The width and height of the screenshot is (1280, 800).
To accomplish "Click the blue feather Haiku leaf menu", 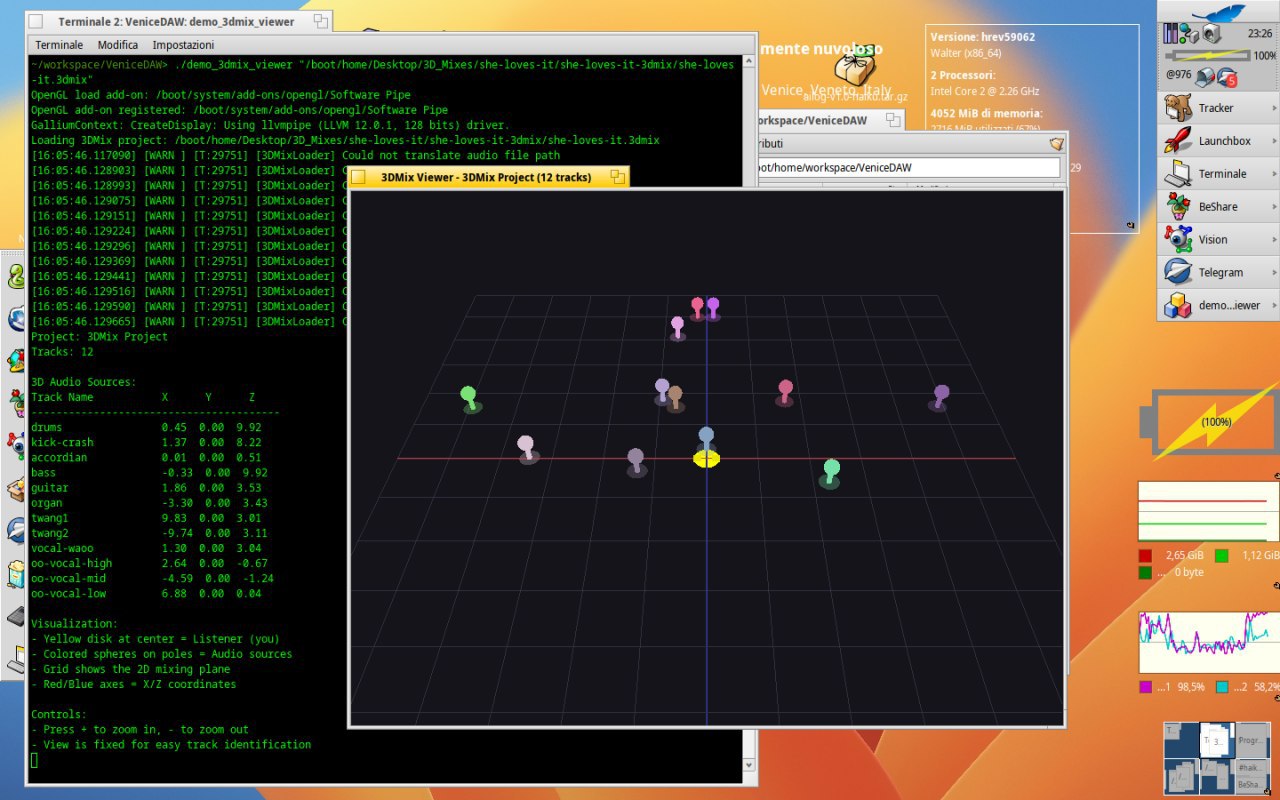I will tap(1217, 12).
